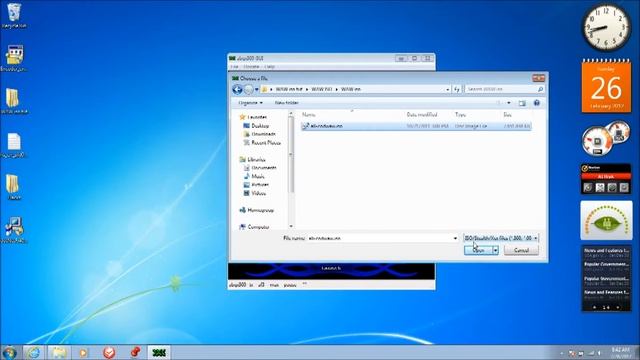Click the navigation pane scrollbar down arrow

click(291, 226)
